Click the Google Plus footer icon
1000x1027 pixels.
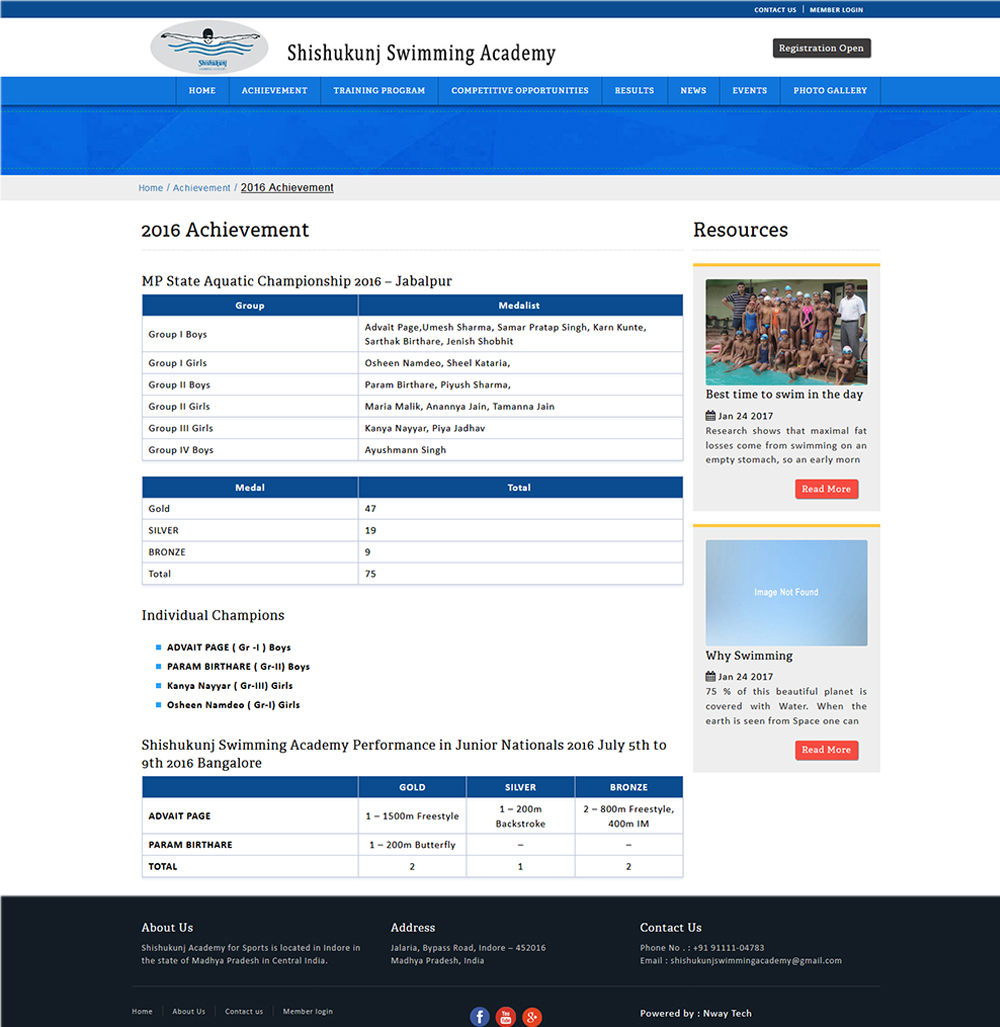tap(532, 1016)
